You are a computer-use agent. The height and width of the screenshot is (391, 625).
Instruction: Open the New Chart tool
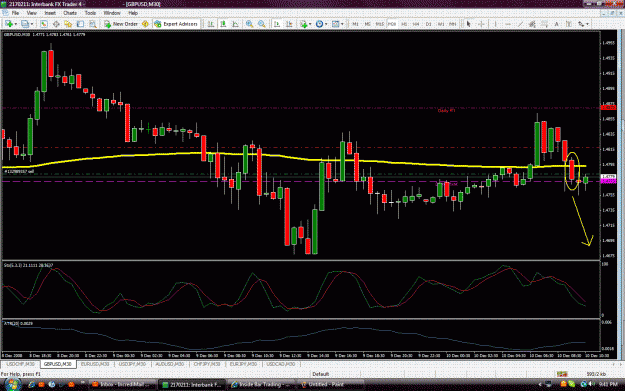pyautogui.click(x=8, y=24)
